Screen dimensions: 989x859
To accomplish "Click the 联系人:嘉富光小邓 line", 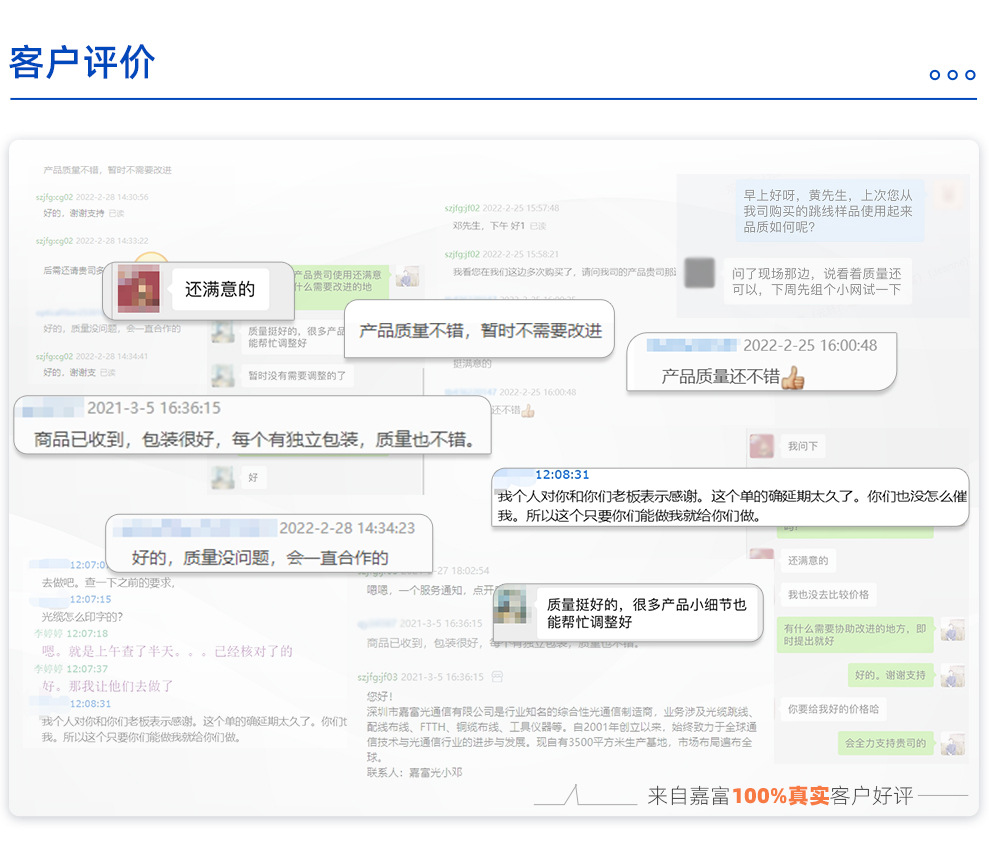I will (x=414, y=772).
